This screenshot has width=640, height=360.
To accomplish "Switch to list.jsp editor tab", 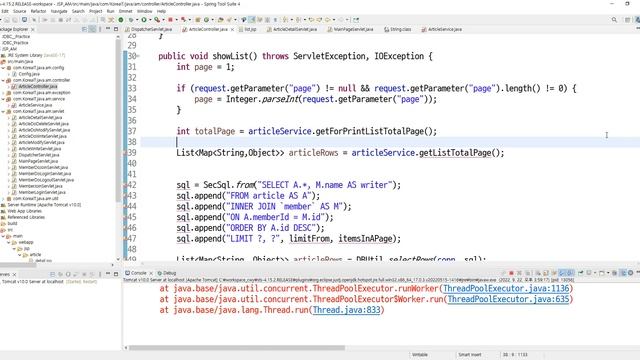I will pyautogui.click(x=247, y=29).
